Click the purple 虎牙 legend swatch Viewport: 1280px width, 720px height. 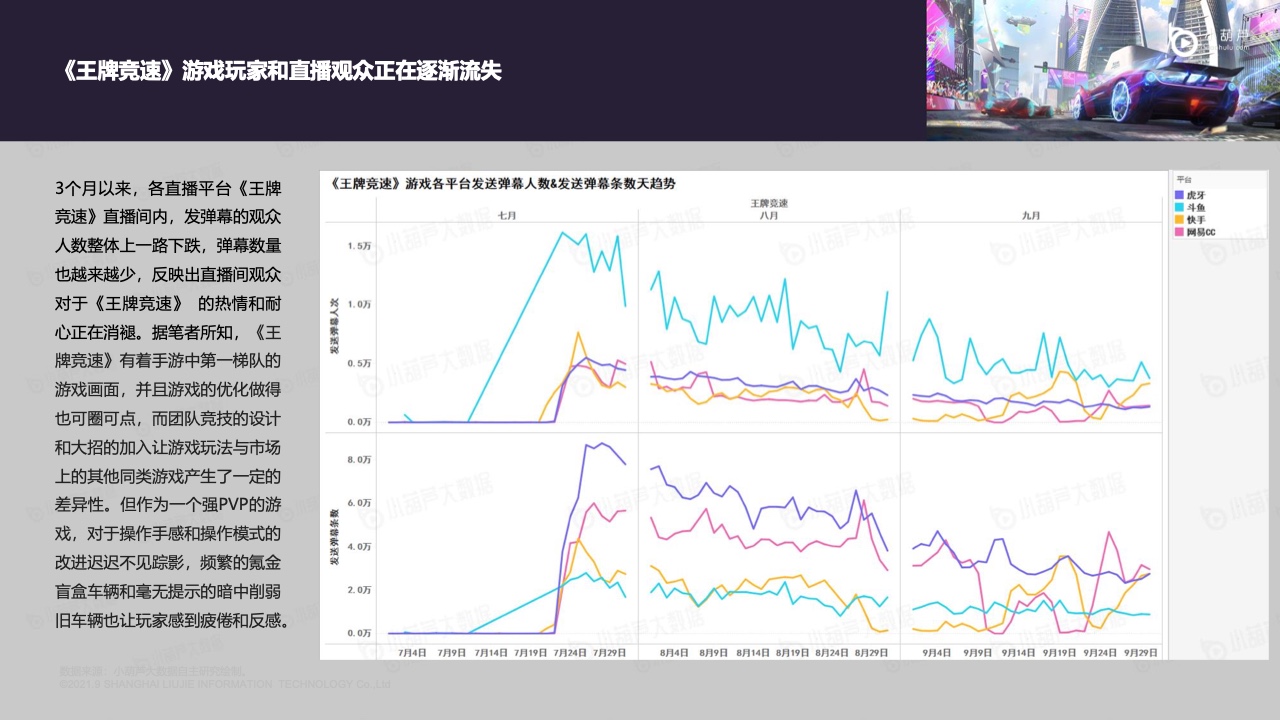click(1179, 194)
